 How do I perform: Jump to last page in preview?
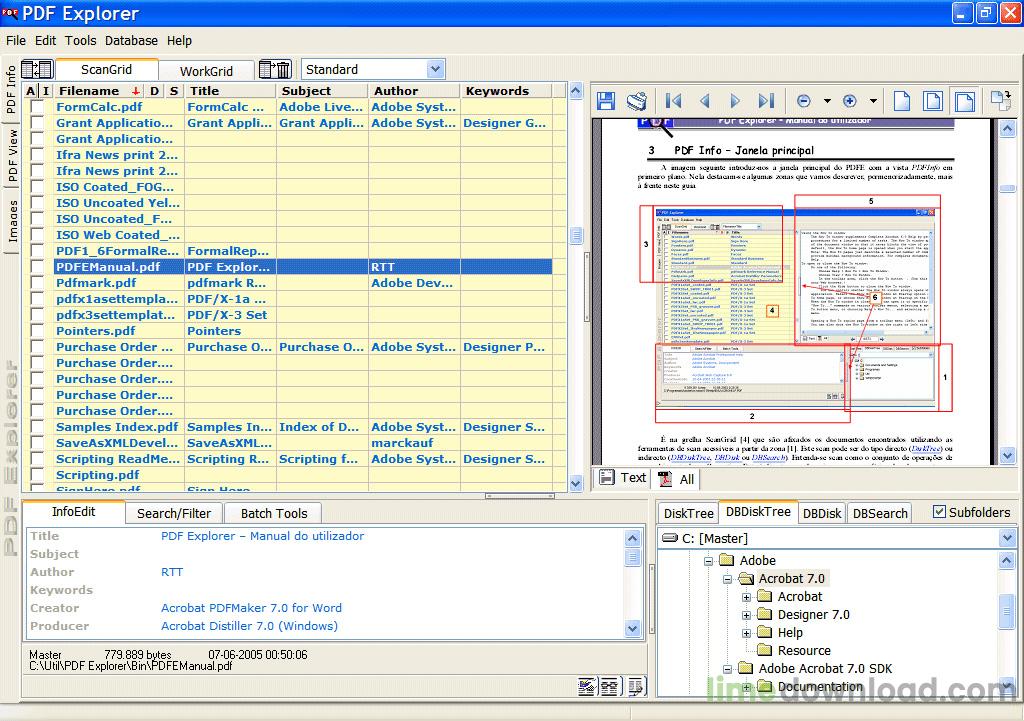click(x=766, y=101)
